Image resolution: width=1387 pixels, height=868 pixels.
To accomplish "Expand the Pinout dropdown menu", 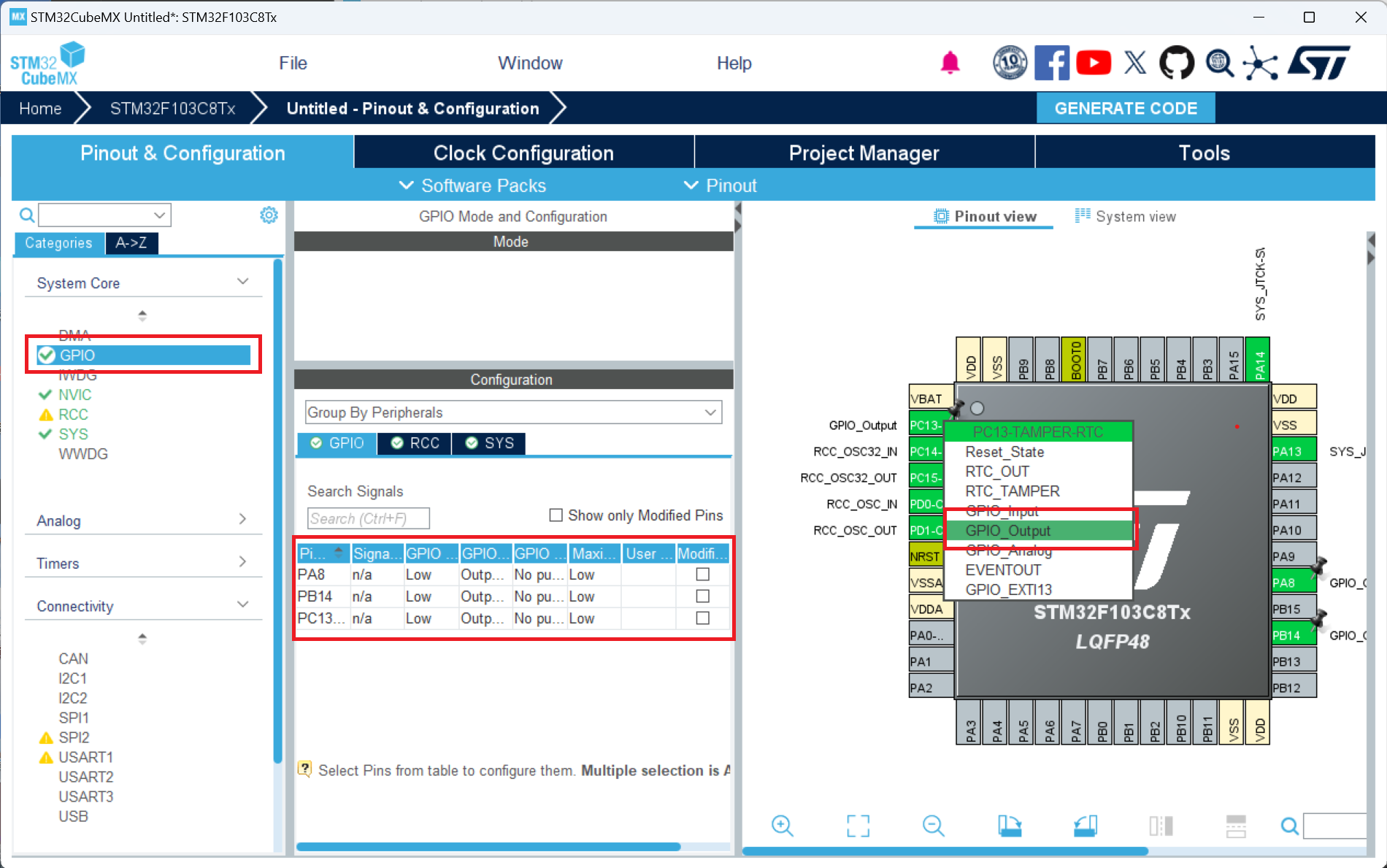I will pos(721,185).
